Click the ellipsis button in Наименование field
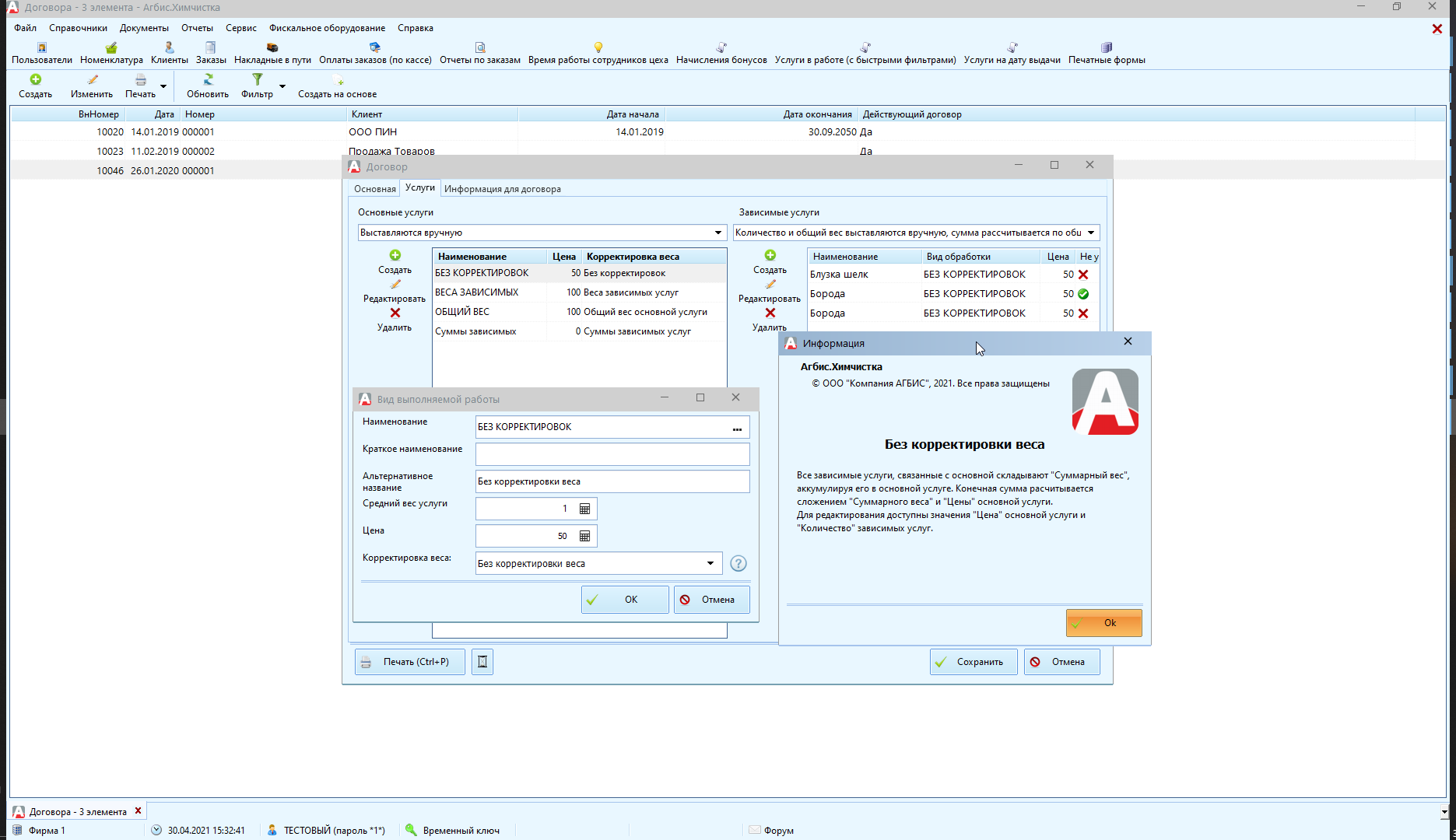This screenshot has width=1456, height=840. point(737,428)
